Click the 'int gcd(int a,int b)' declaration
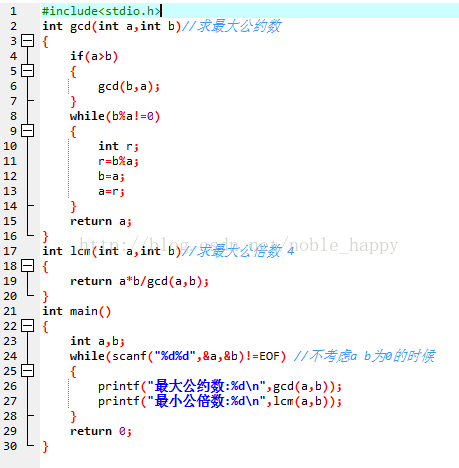 click(112, 26)
